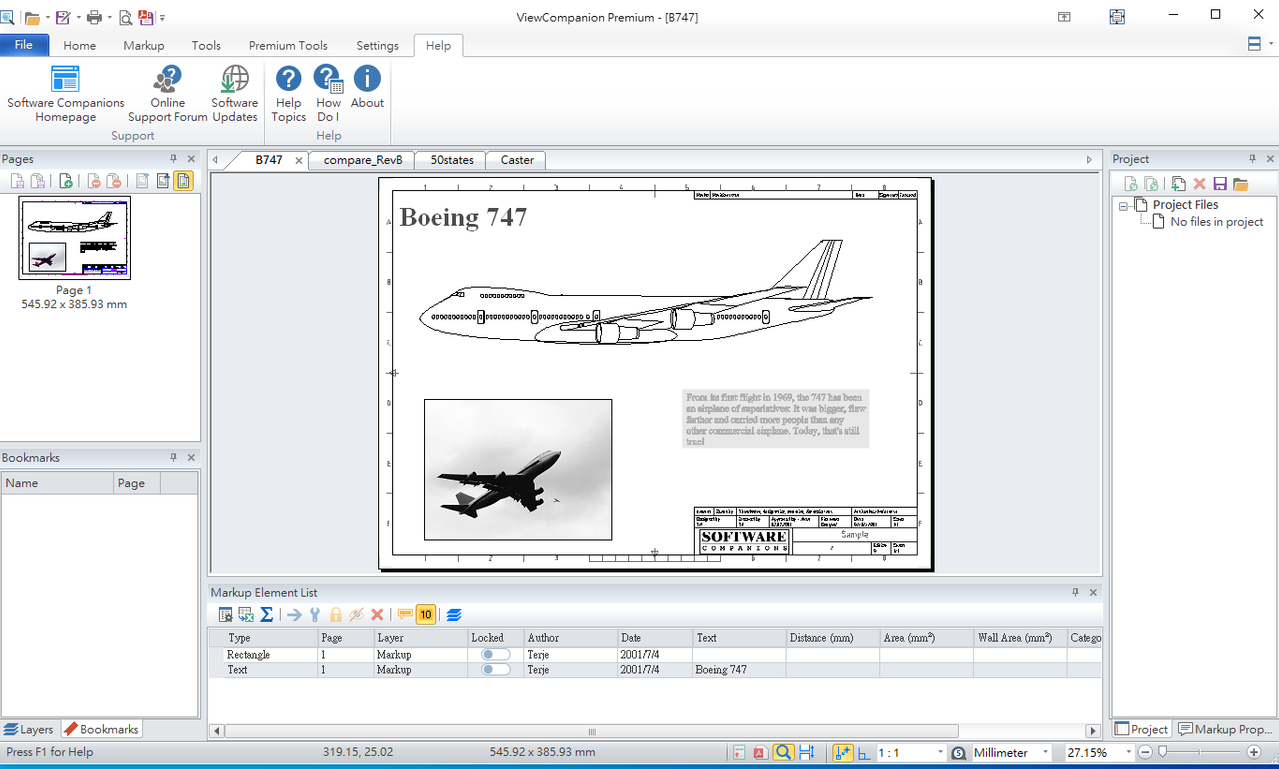Click the add page icon in Pages panel
The height and width of the screenshot is (769, 1279).
(x=65, y=181)
